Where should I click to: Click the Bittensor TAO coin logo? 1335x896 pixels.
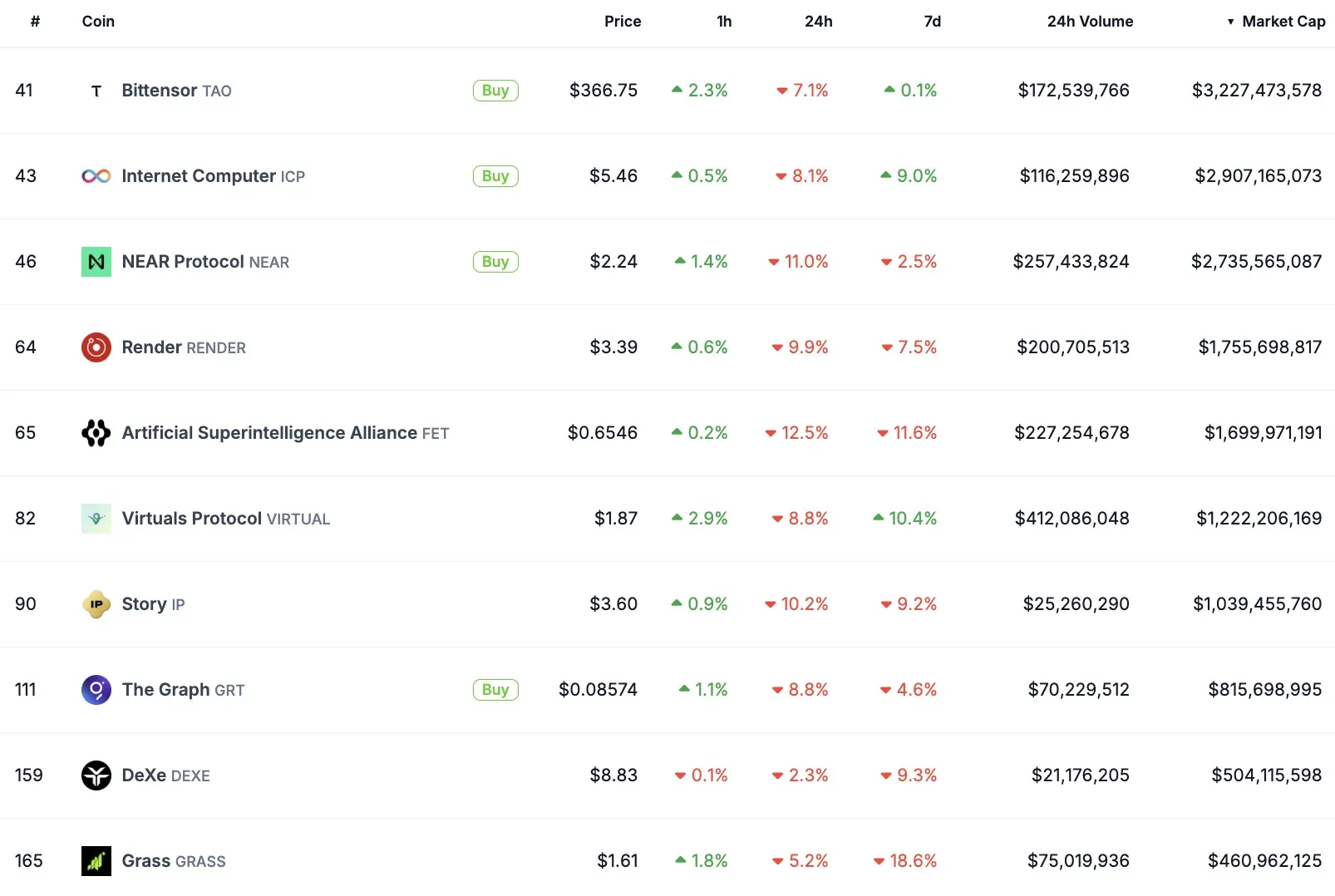[96, 91]
